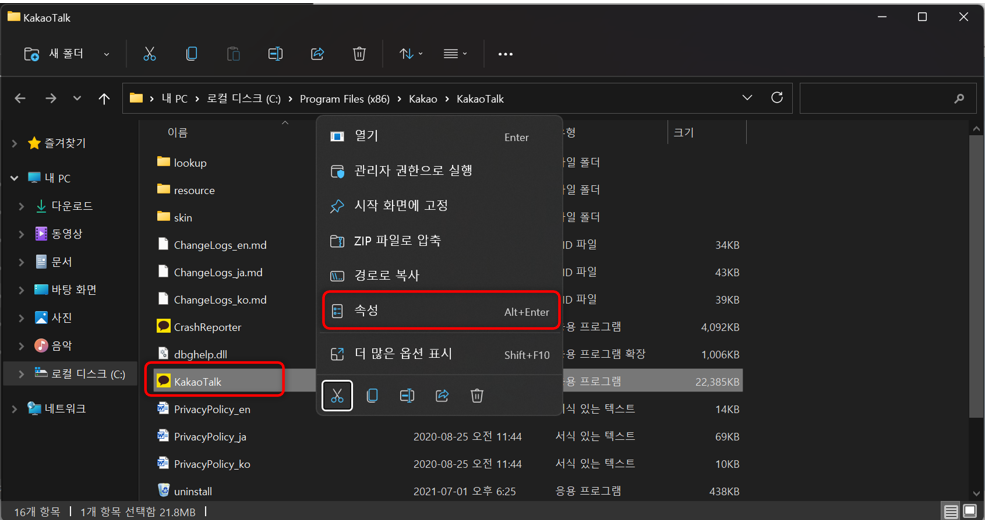
Task: Select the resource folder
Action: click(194, 190)
